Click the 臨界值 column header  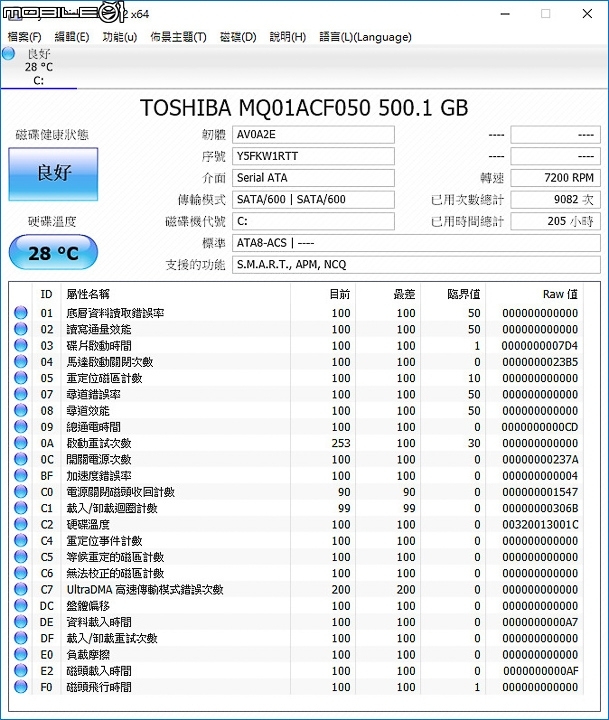click(454, 294)
